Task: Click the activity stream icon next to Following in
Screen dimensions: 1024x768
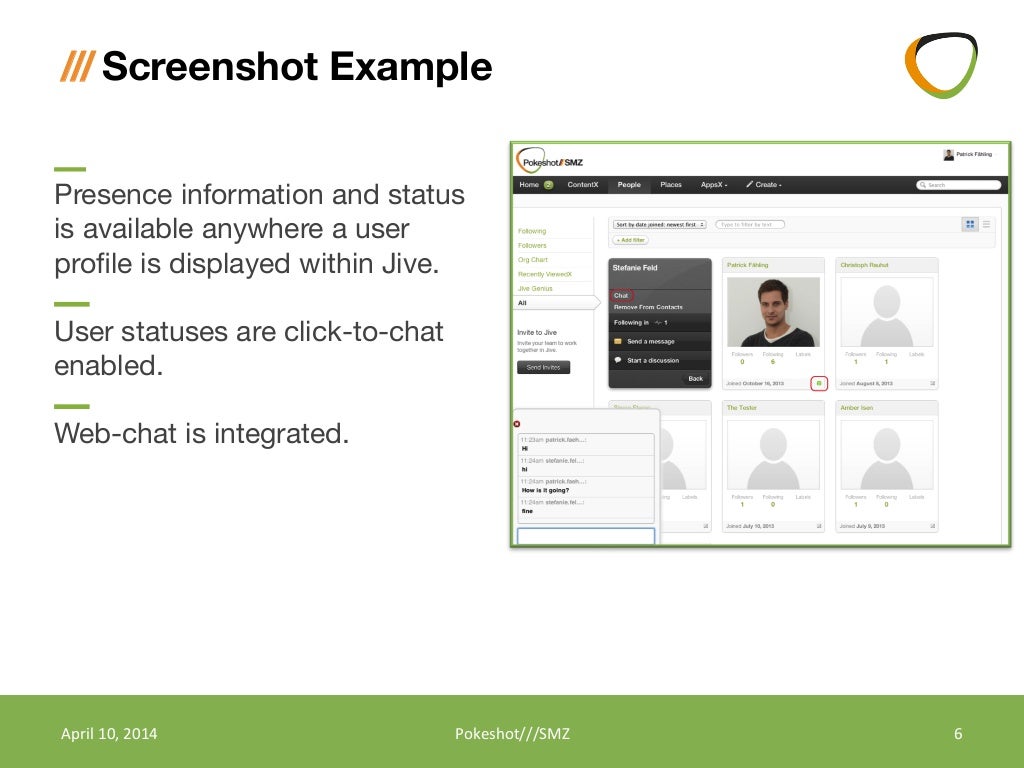Action: [x=658, y=323]
